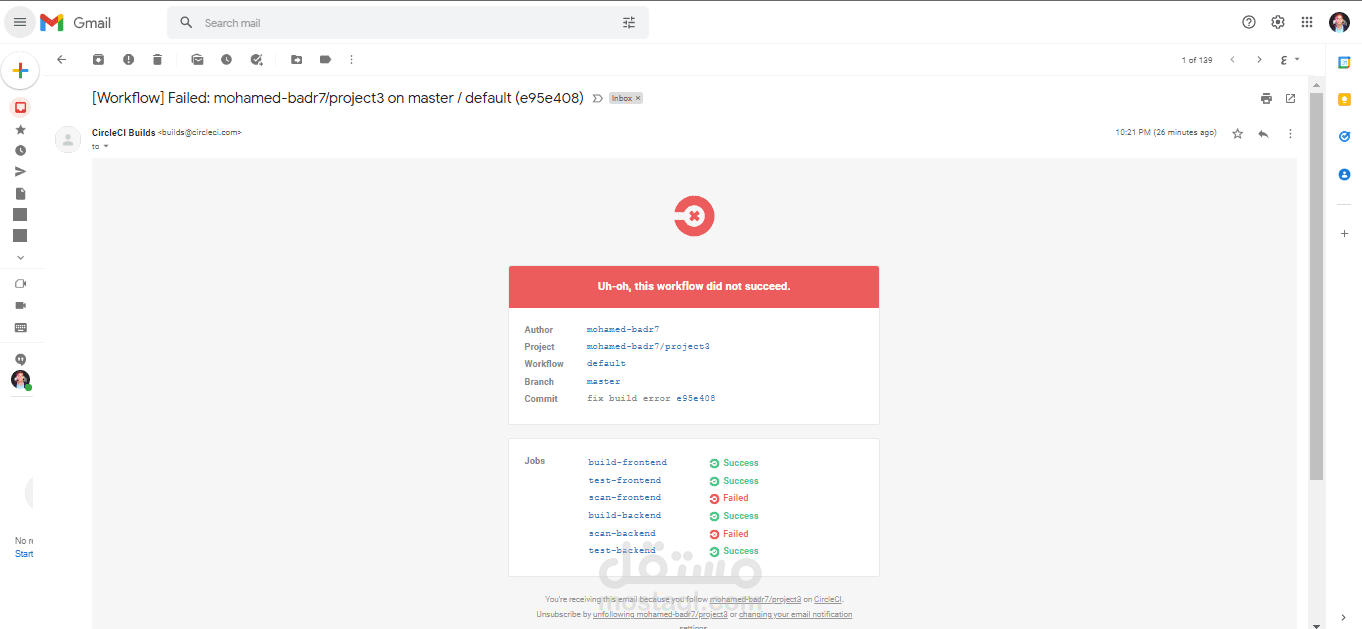Delete this email with trash icon
1362x629 pixels.
(157, 60)
